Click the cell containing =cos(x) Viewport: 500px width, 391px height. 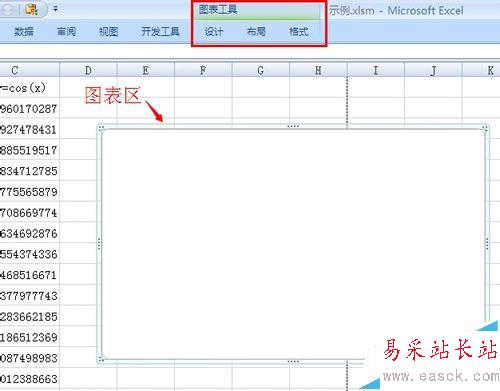click(x=29, y=88)
